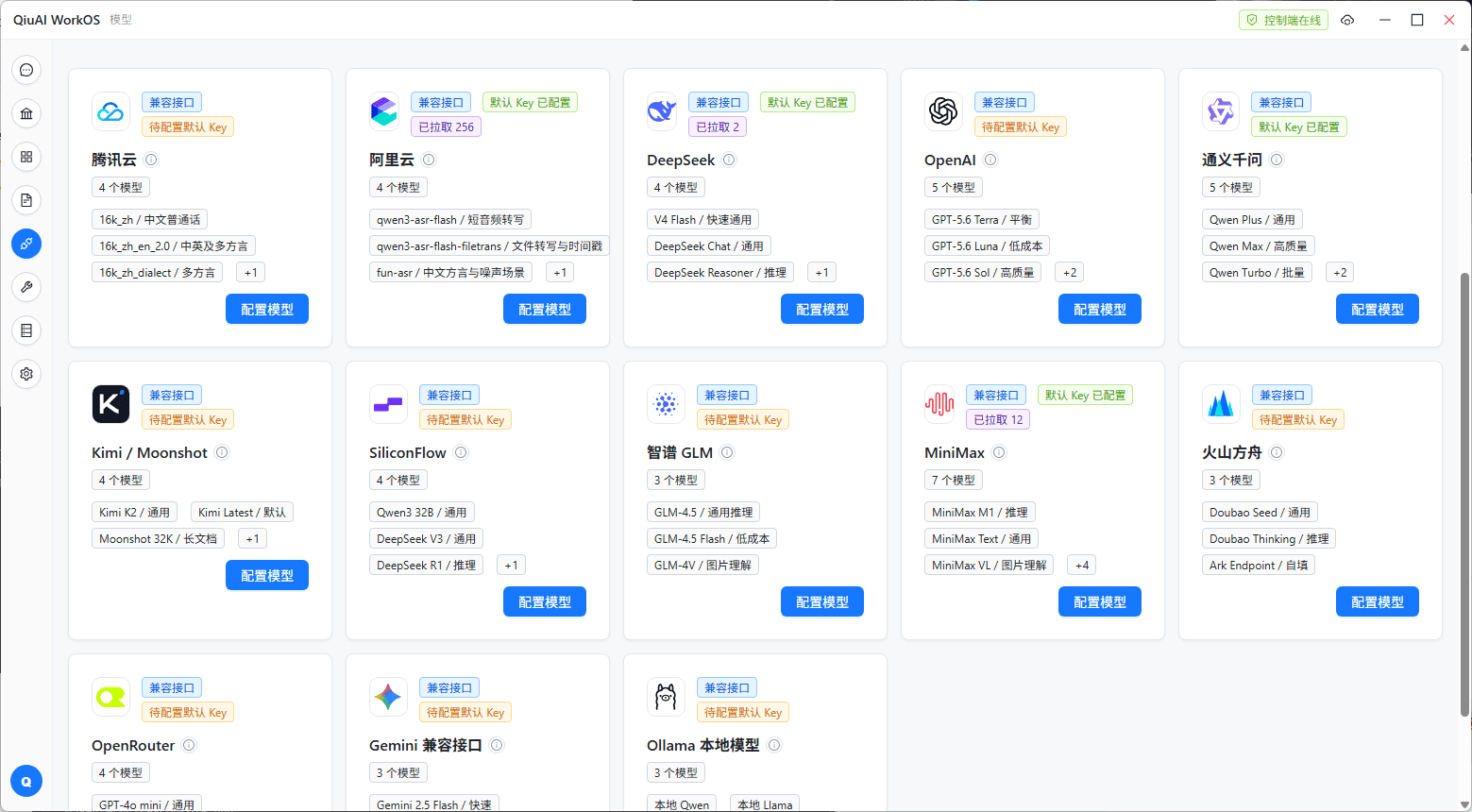Open the document page sidebar icon
This screenshot has height=812, width=1472.
[26, 200]
